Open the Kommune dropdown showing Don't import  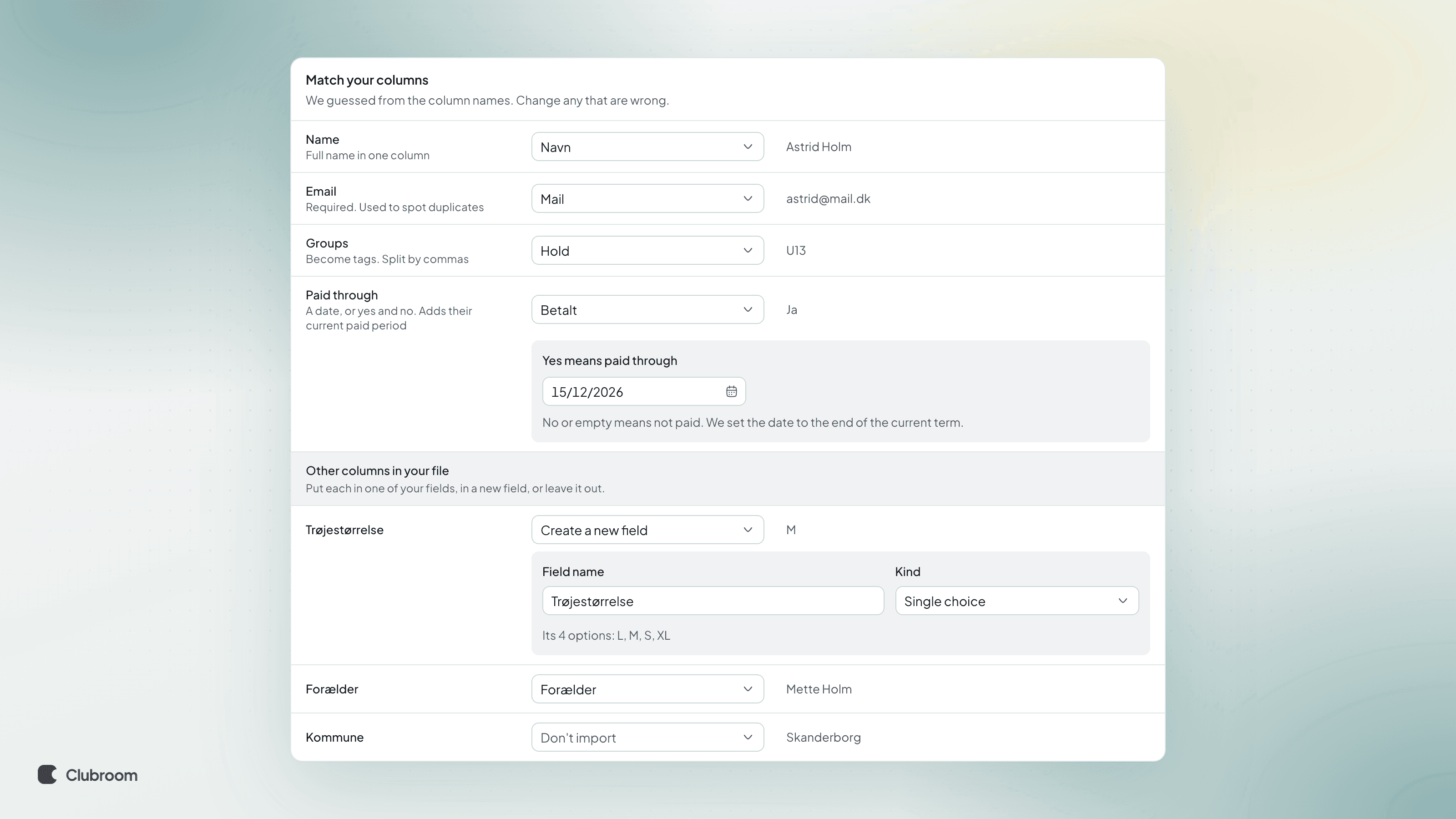tap(648, 737)
